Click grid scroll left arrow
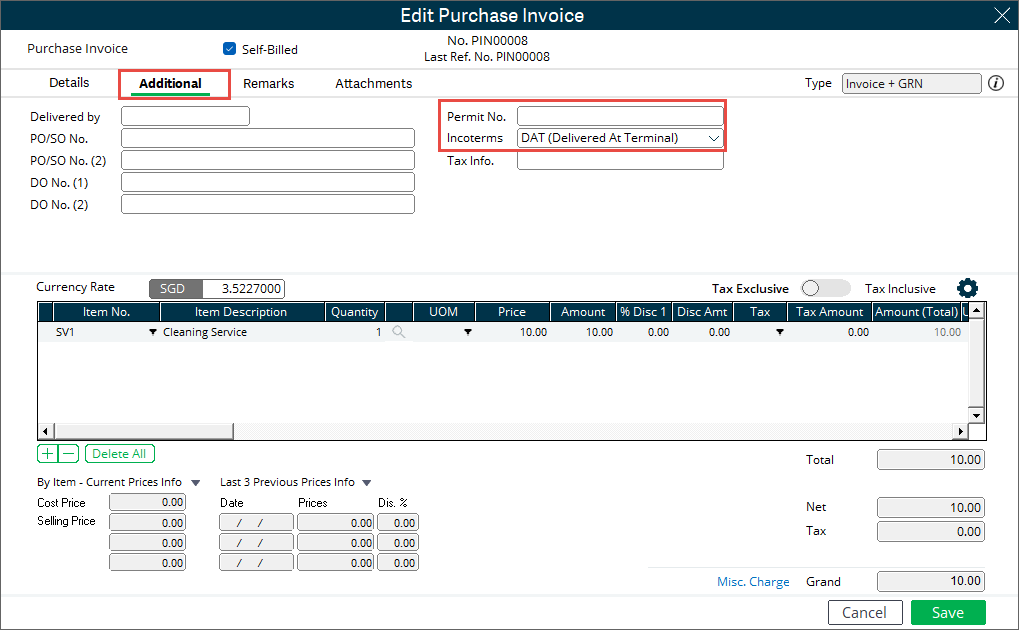This screenshot has width=1019, height=630. pyautogui.click(x=45, y=431)
